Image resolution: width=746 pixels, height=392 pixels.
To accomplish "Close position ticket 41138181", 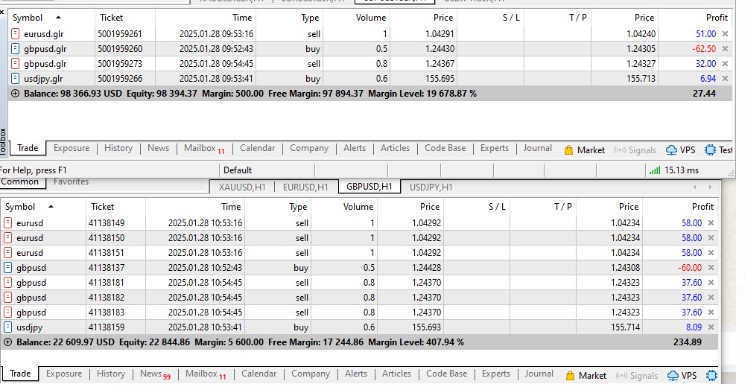I will coord(711,283).
